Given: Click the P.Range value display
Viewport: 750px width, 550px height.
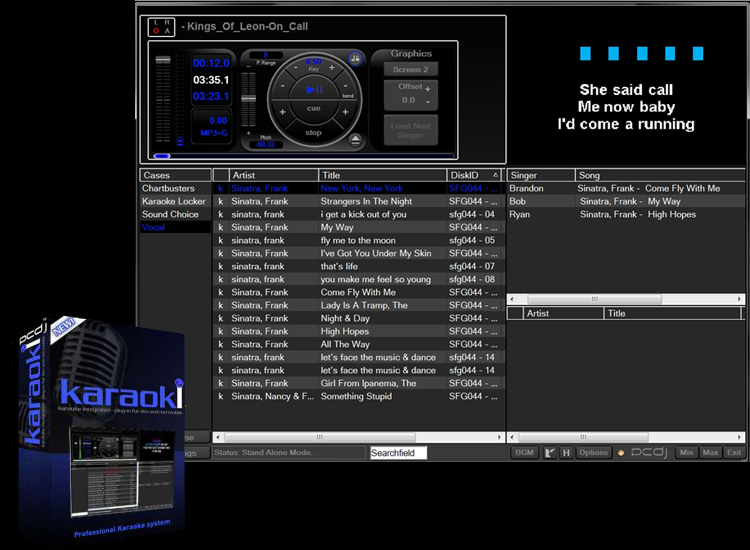Looking at the screenshot, I should [266, 55].
